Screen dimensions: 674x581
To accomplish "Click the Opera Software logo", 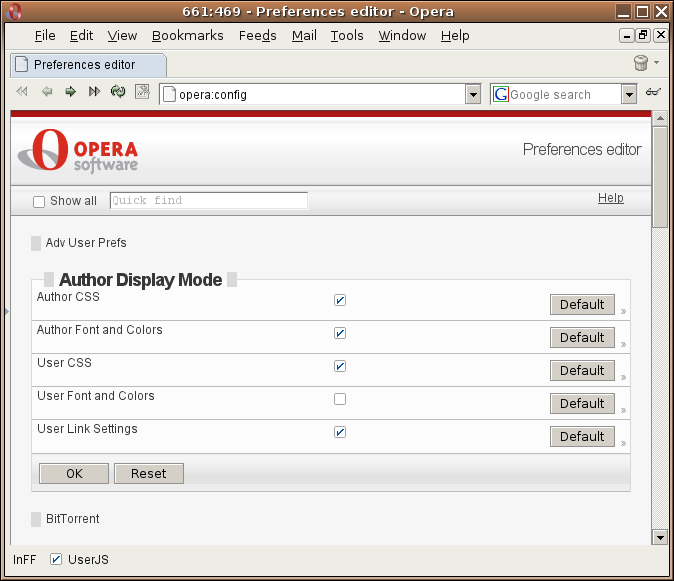I will coord(78,151).
